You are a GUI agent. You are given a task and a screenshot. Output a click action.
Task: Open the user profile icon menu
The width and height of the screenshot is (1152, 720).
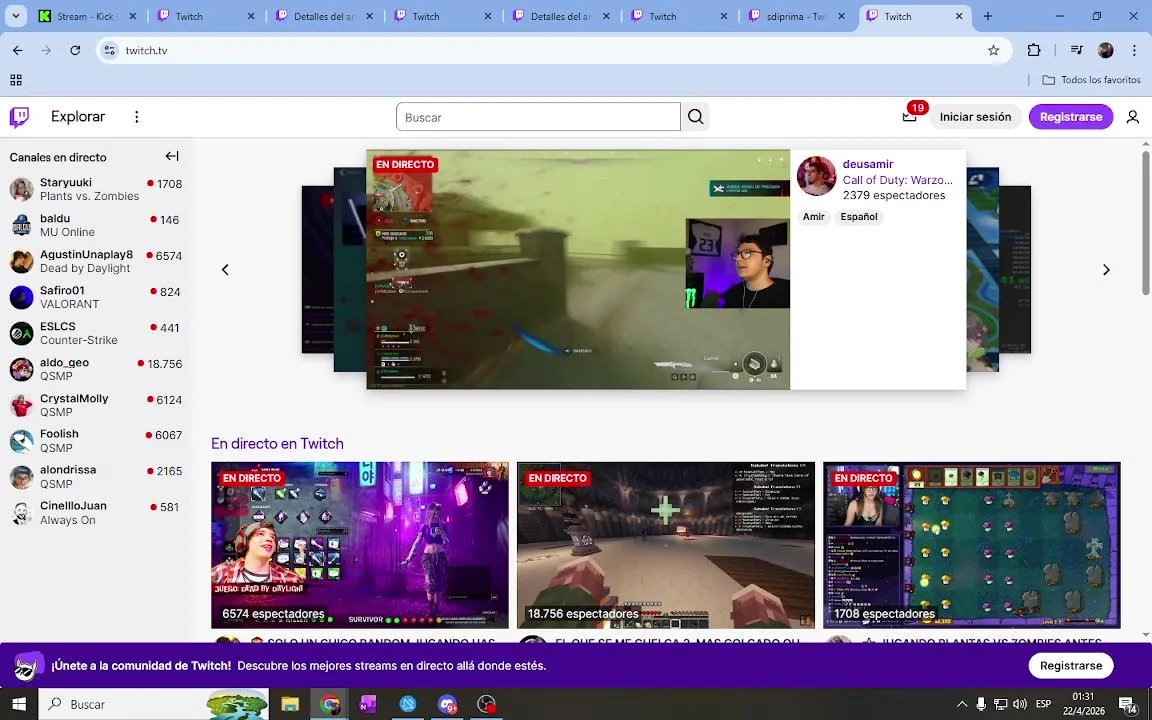point(1132,117)
